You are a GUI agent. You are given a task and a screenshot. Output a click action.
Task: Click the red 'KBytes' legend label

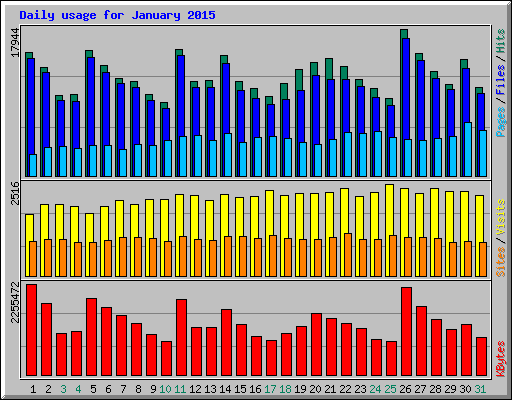click(501, 359)
